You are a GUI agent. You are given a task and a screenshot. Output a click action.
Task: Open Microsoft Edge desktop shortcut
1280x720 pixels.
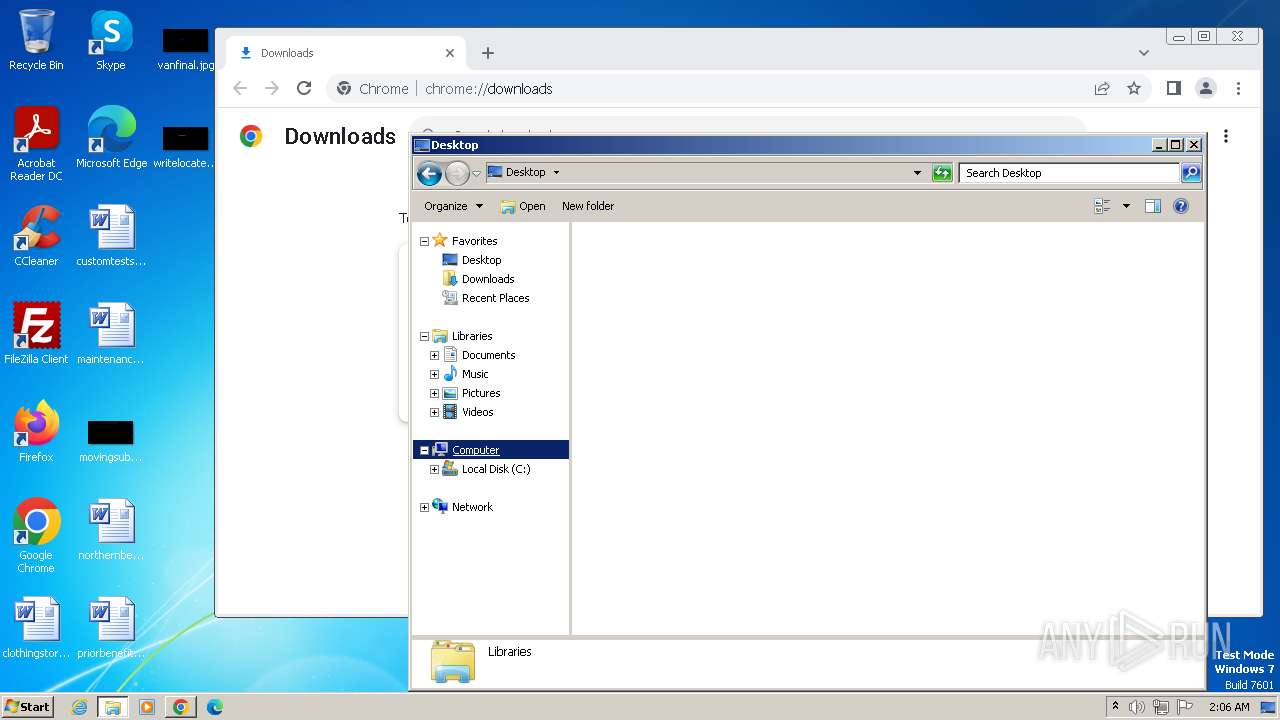click(x=111, y=138)
